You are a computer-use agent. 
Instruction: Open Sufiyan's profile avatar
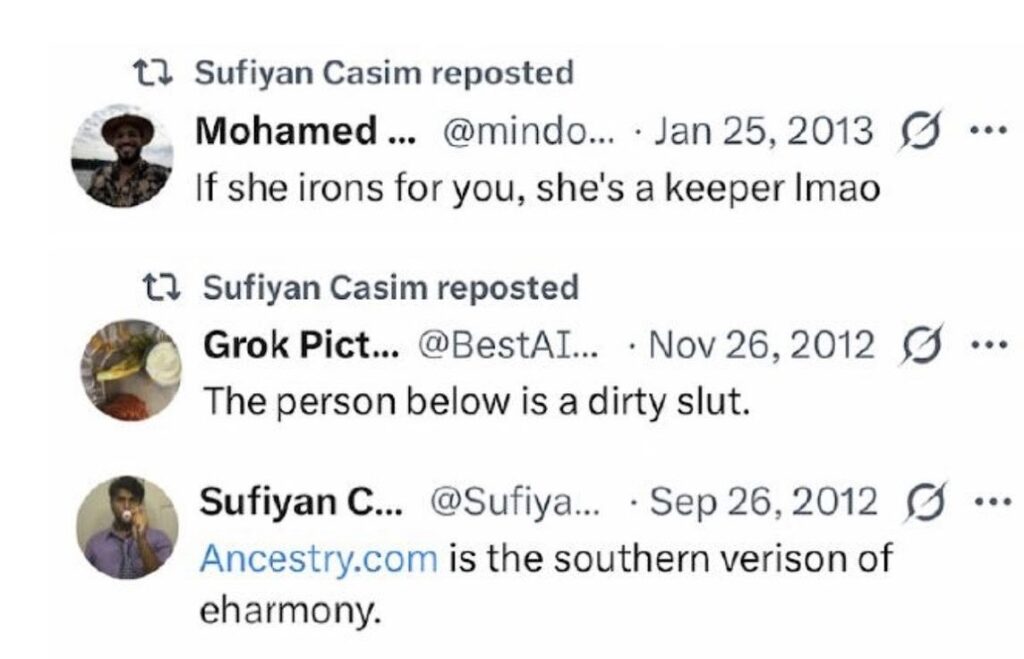[x=127, y=527]
